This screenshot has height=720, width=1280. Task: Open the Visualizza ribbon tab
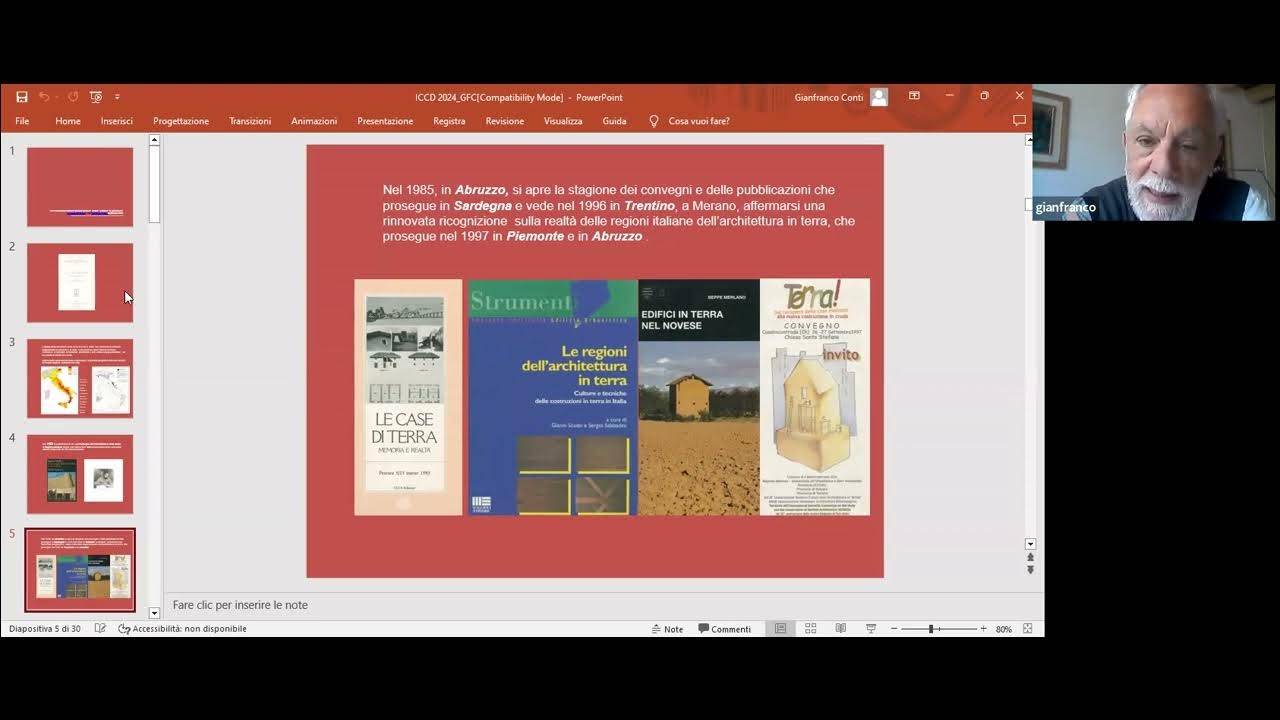[563, 121]
